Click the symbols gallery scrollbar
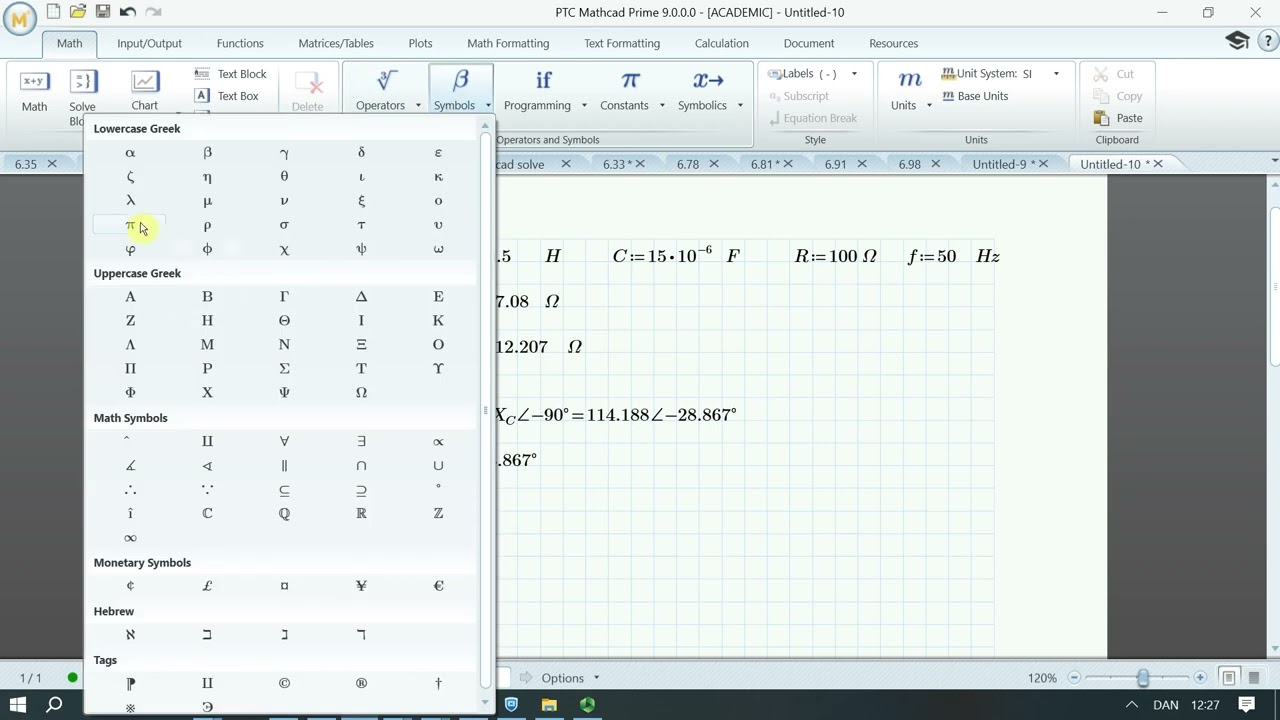1280x720 pixels. pos(486,410)
